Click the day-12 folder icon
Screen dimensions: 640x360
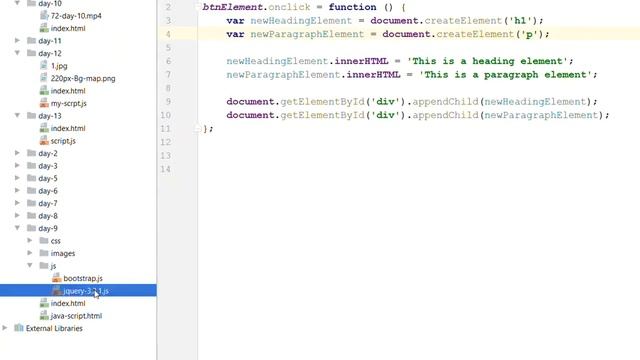tap(31, 53)
